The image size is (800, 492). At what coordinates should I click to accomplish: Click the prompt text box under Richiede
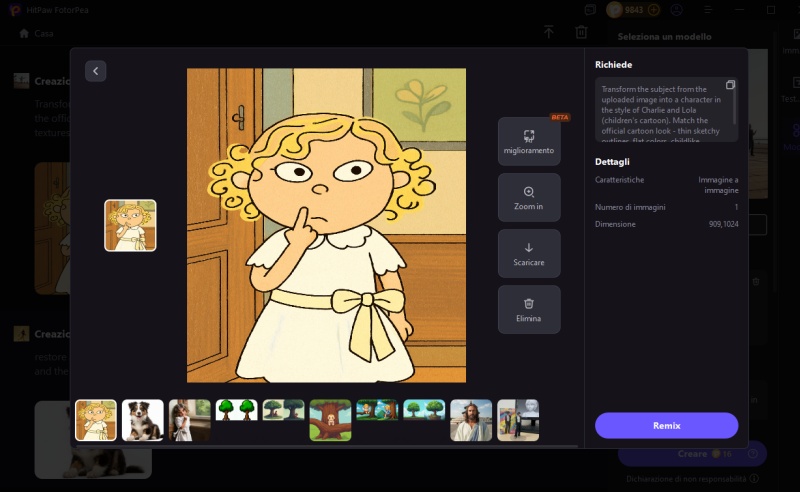coord(666,110)
